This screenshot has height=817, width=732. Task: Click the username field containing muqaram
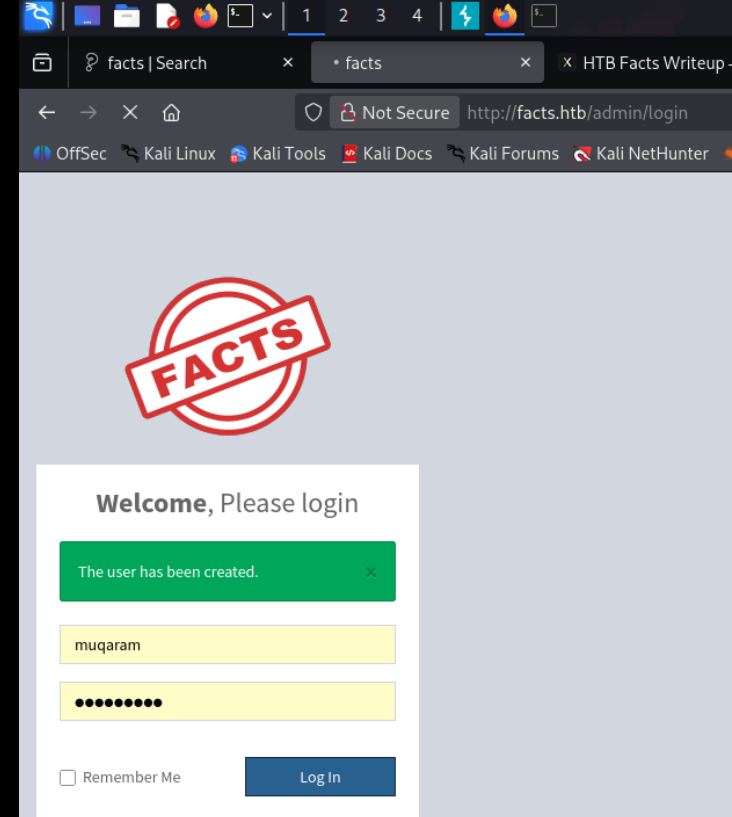point(227,645)
